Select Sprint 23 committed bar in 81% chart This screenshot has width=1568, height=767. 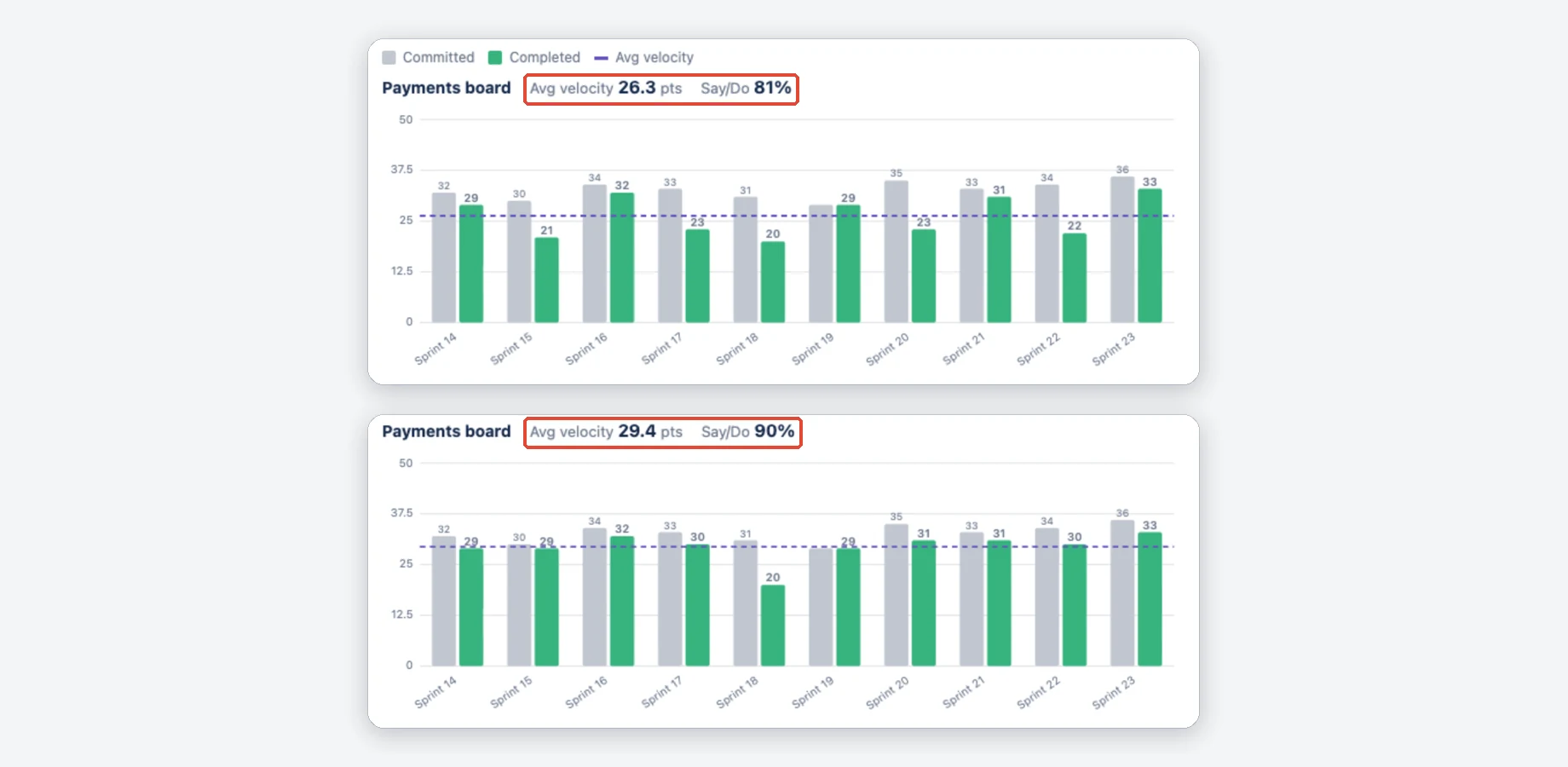pyautogui.click(x=1122, y=250)
